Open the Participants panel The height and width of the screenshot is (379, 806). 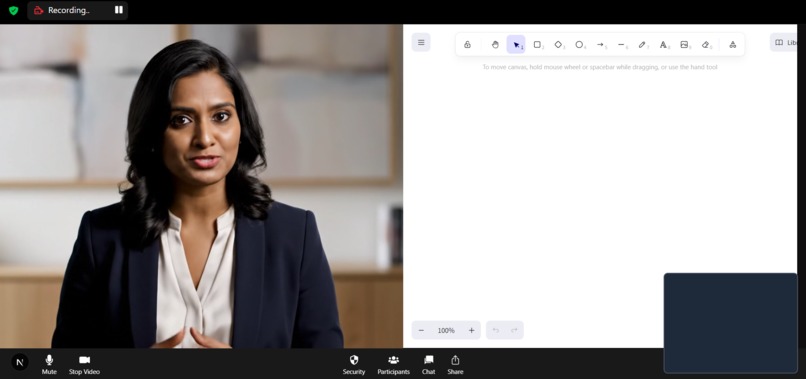pyautogui.click(x=394, y=365)
